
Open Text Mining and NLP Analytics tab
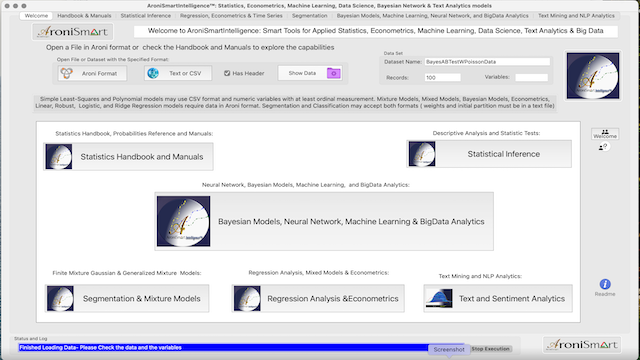[x=576, y=16]
